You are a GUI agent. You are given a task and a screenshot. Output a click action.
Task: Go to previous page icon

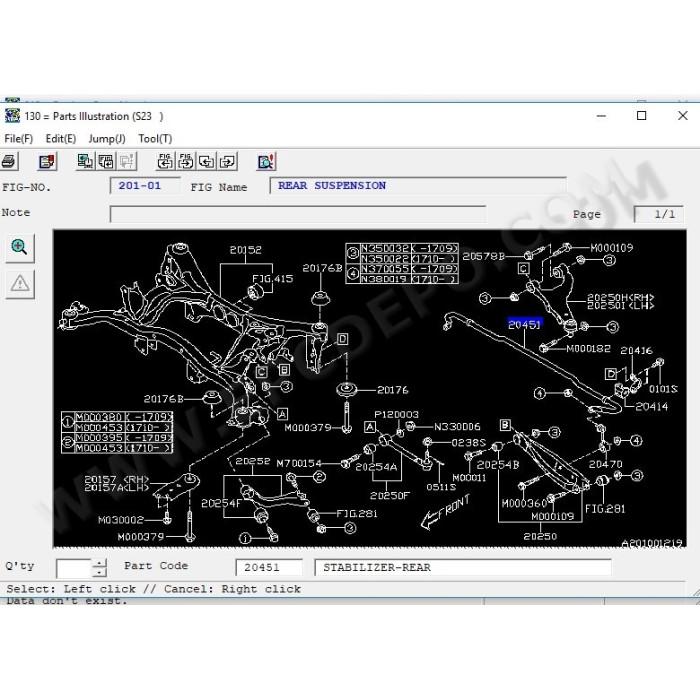tap(206, 161)
